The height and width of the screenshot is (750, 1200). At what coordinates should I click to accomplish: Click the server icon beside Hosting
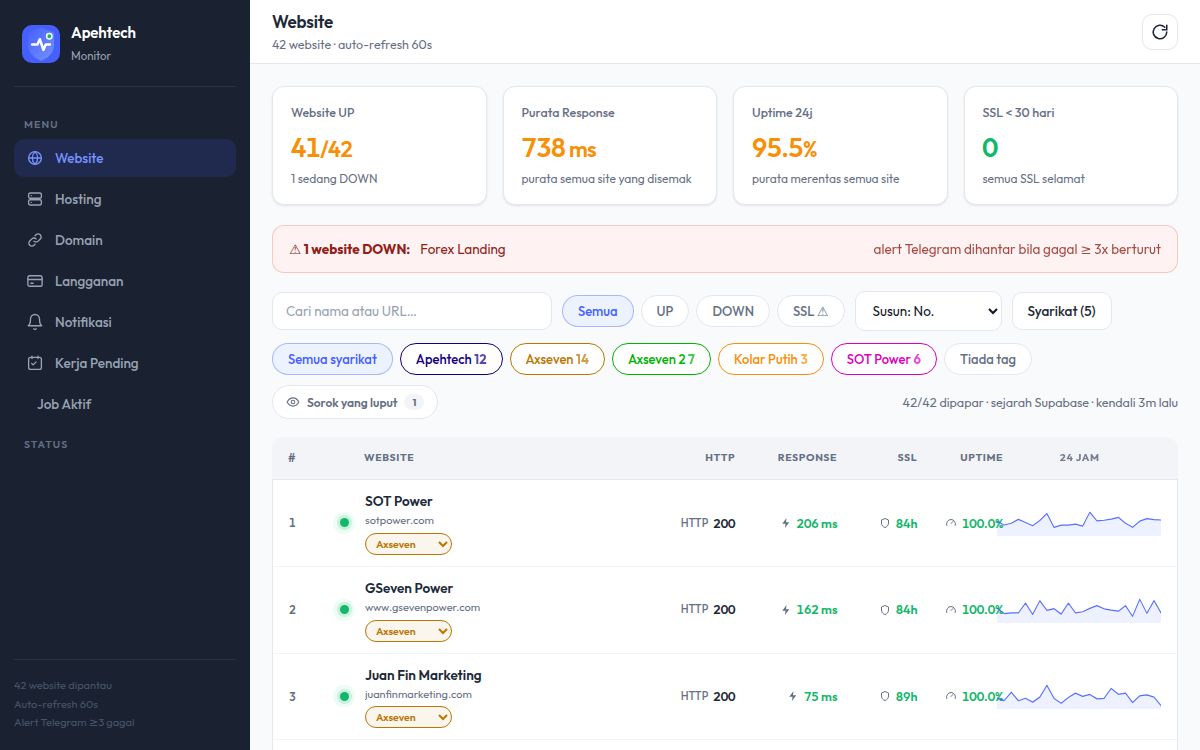coord(35,199)
